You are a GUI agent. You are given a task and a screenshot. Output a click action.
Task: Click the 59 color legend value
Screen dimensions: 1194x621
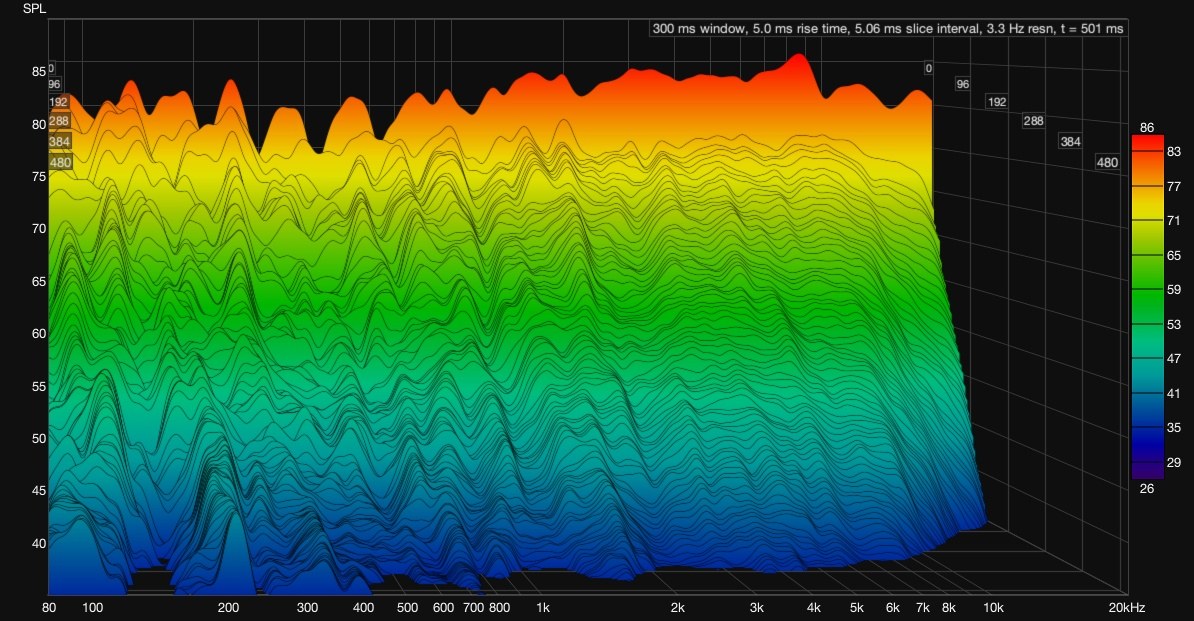coord(1173,290)
